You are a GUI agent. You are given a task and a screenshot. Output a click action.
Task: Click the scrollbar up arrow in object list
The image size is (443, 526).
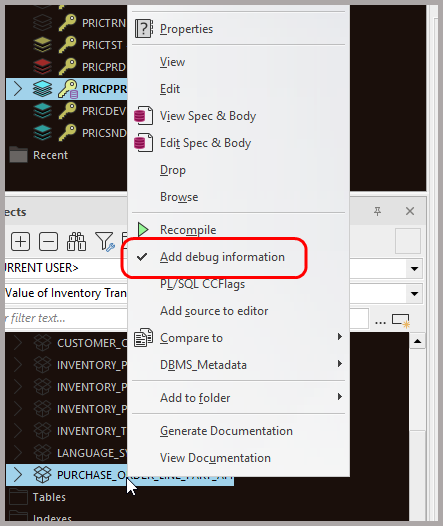pyautogui.click(x=418, y=341)
